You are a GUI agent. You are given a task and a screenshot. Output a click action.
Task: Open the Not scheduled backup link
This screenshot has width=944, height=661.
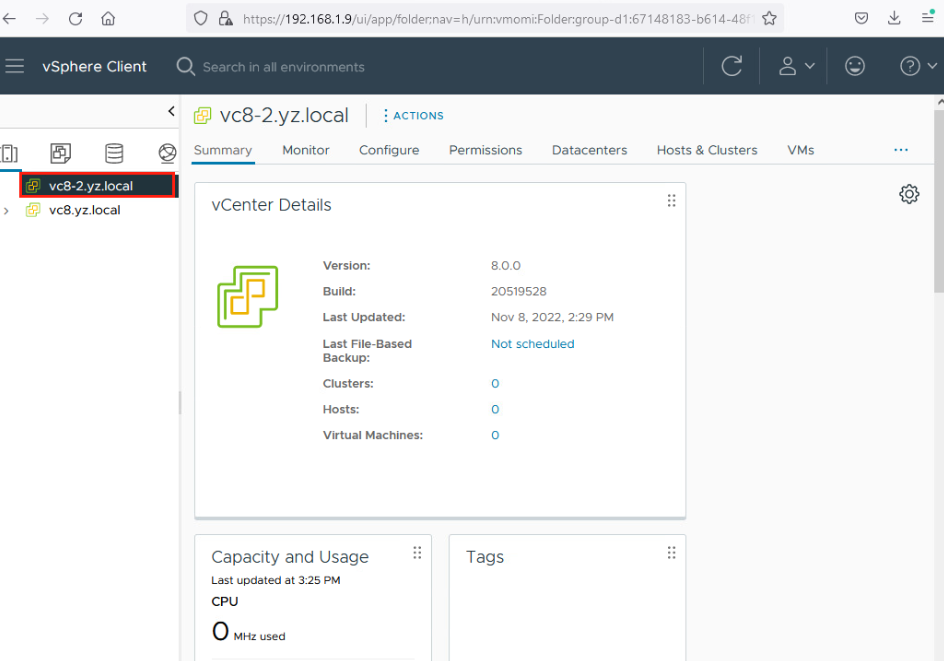[x=532, y=343]
